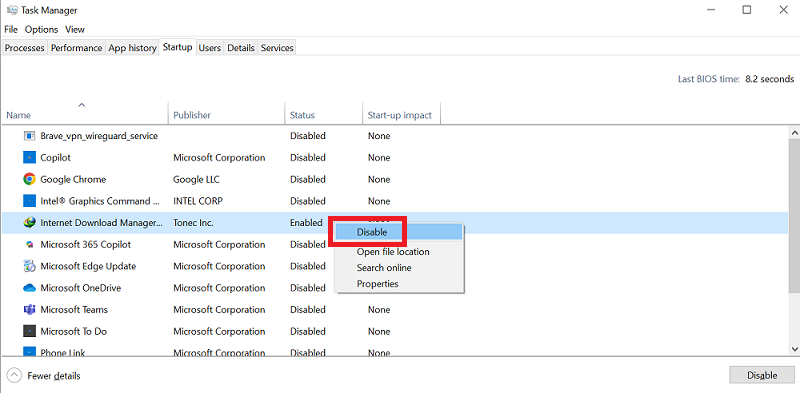800x393 pixels.
Task: Click the Brave_vpn_wireguard_service icon
Action: 30,136
